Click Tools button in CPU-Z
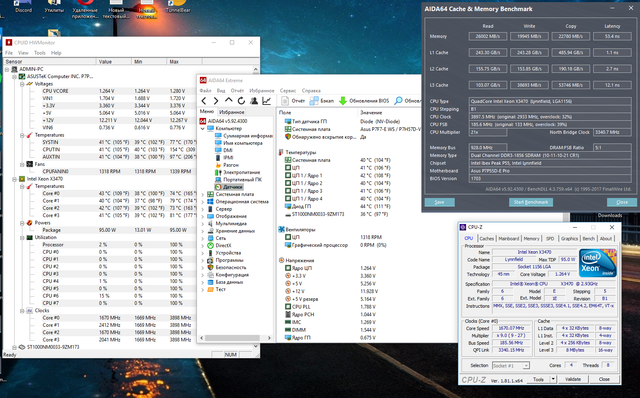This screenshot has height=398, width=640. (x=538, y=379)
